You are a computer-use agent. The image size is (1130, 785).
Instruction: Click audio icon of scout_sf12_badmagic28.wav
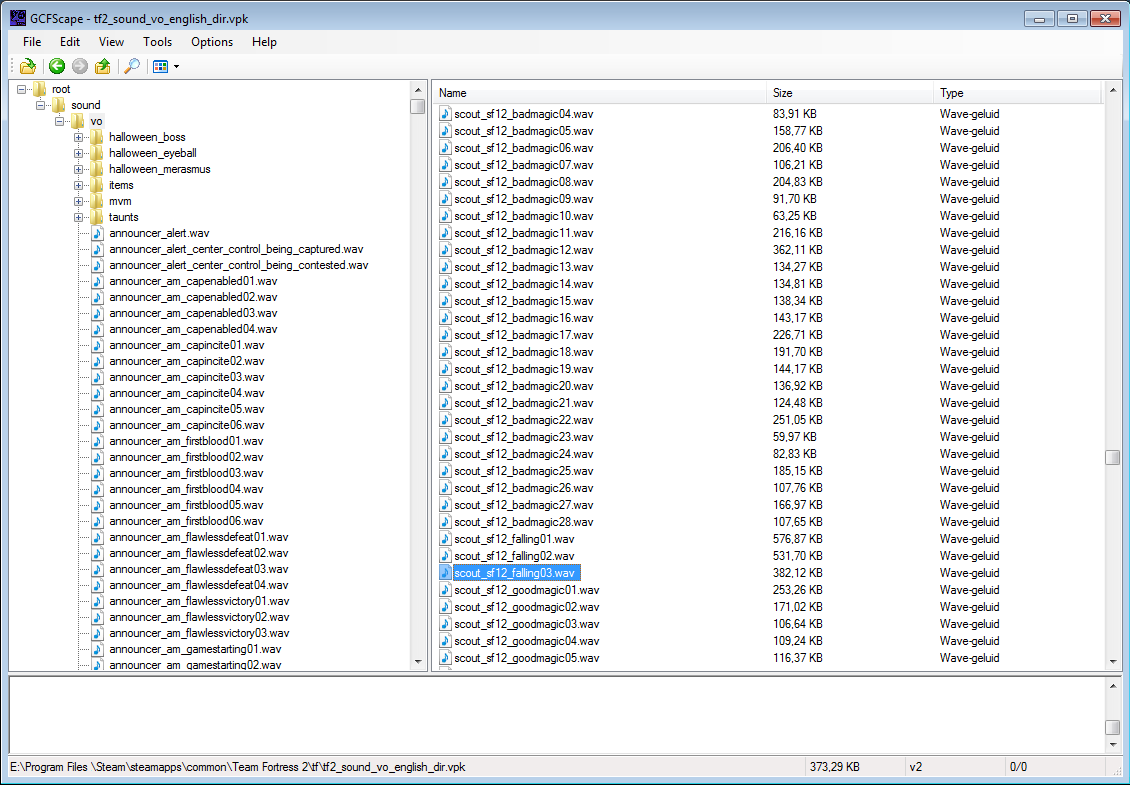(445, 522)
